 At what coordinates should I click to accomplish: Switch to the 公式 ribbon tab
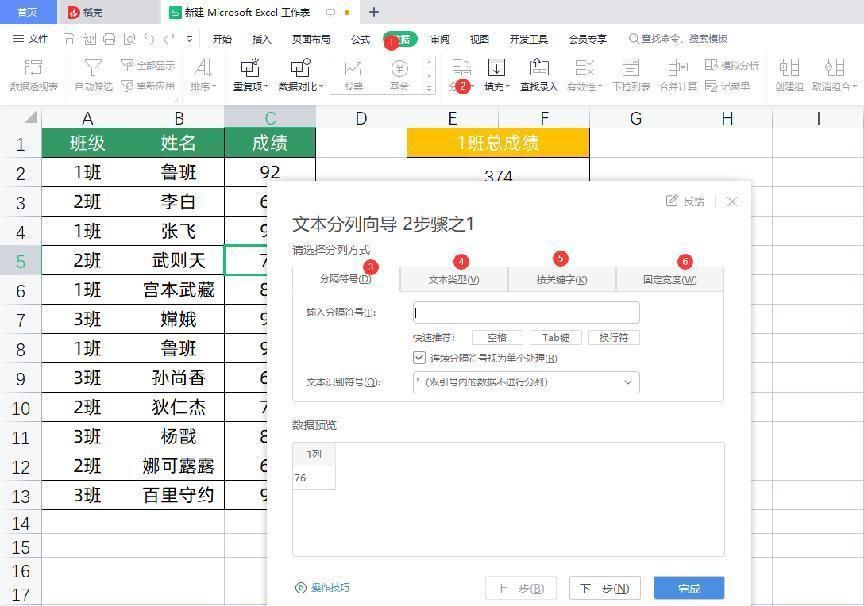coord(360,39)
